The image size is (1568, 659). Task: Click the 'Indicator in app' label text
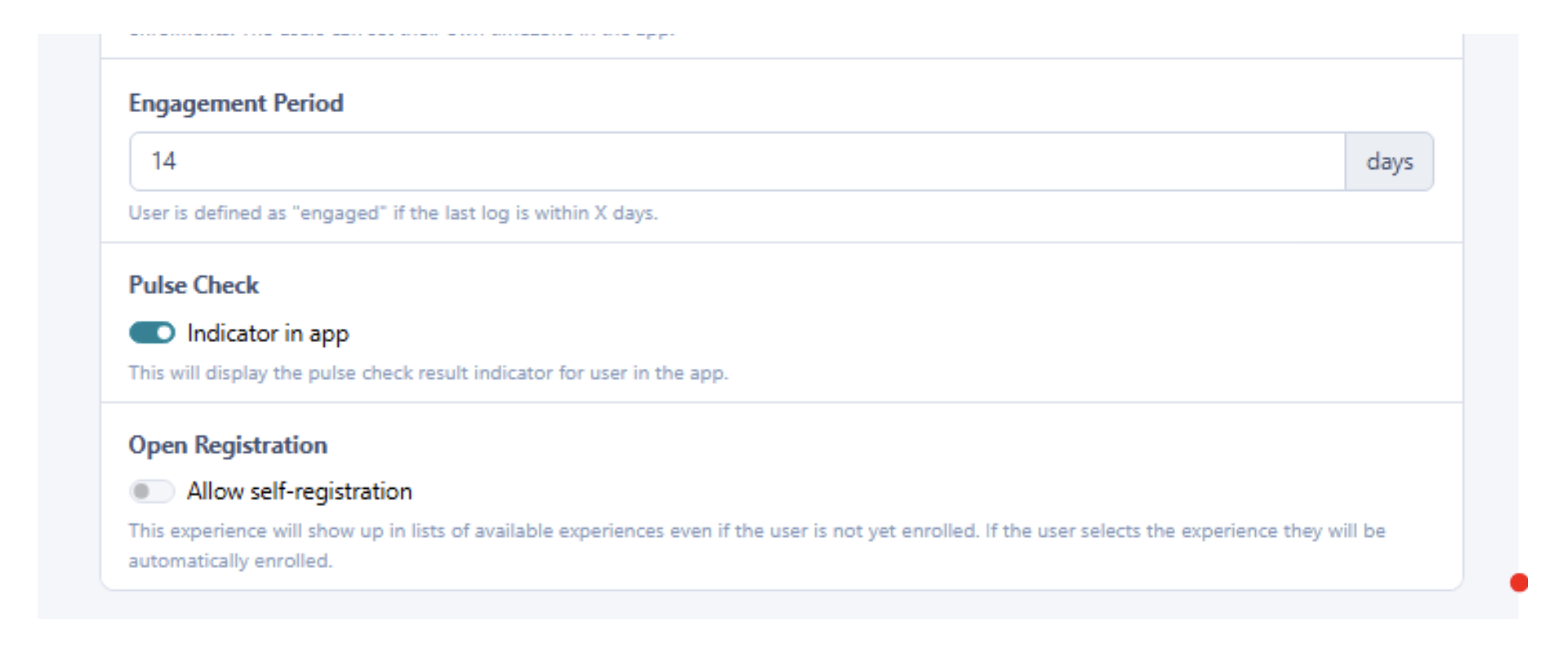[x=268, y=333]
